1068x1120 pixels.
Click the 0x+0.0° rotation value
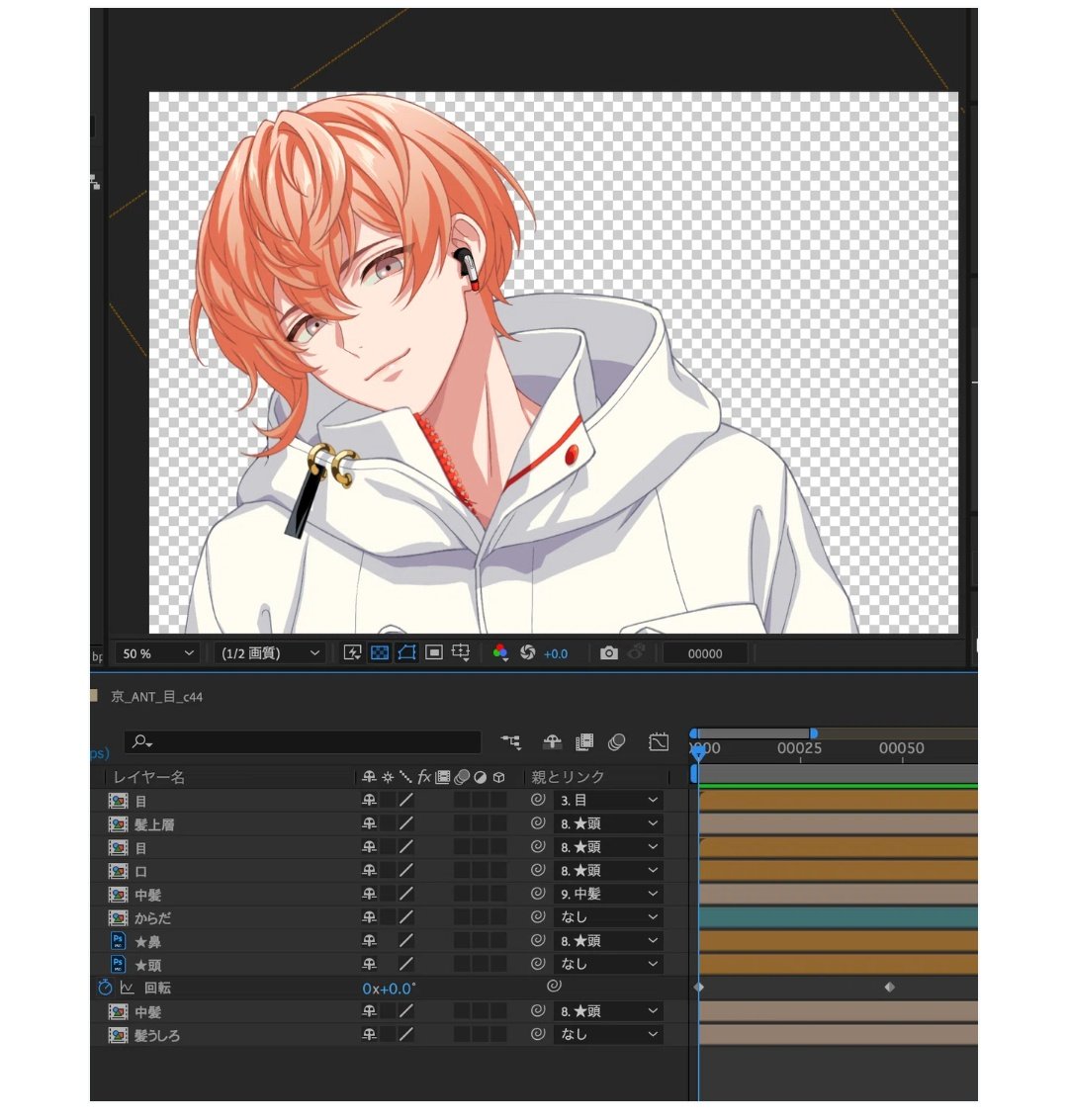coord(389,989)
